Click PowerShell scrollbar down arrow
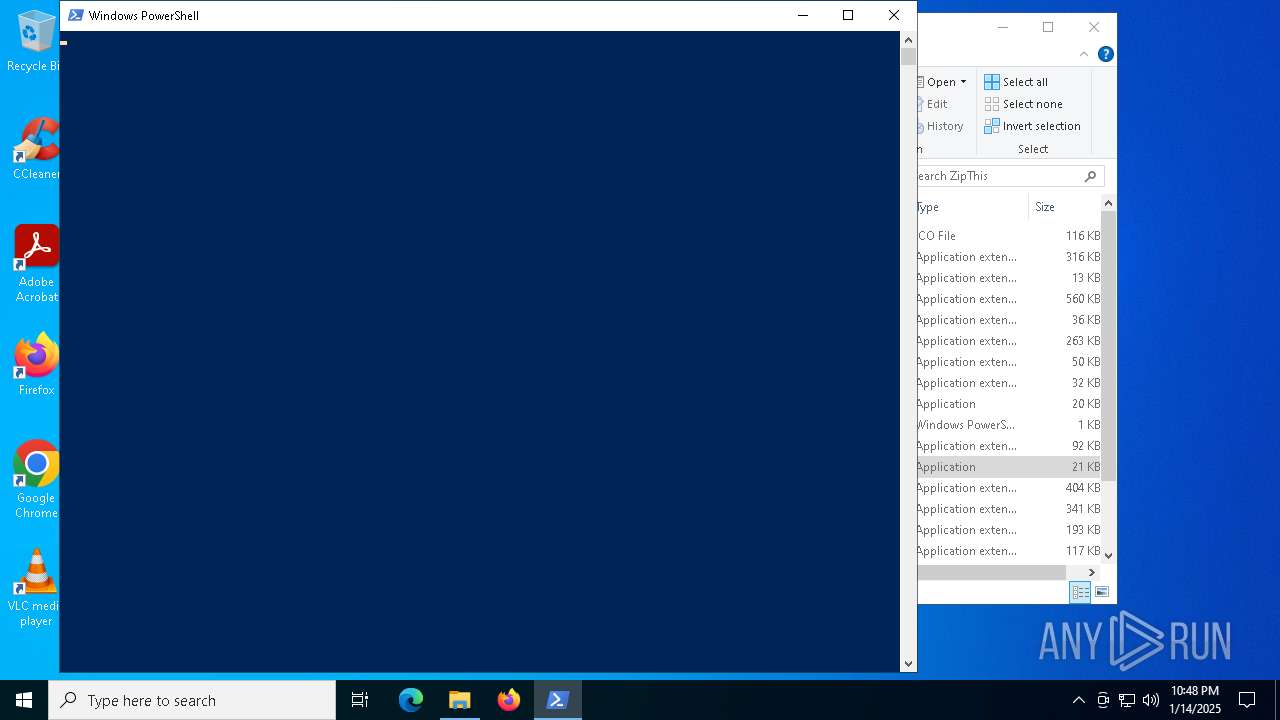1280x720 pixels. [x=908, y=663]
